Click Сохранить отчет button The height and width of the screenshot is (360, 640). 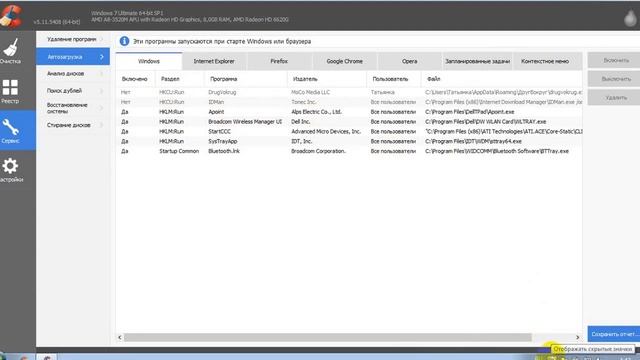pyautogui.click(x=614, y=334)
